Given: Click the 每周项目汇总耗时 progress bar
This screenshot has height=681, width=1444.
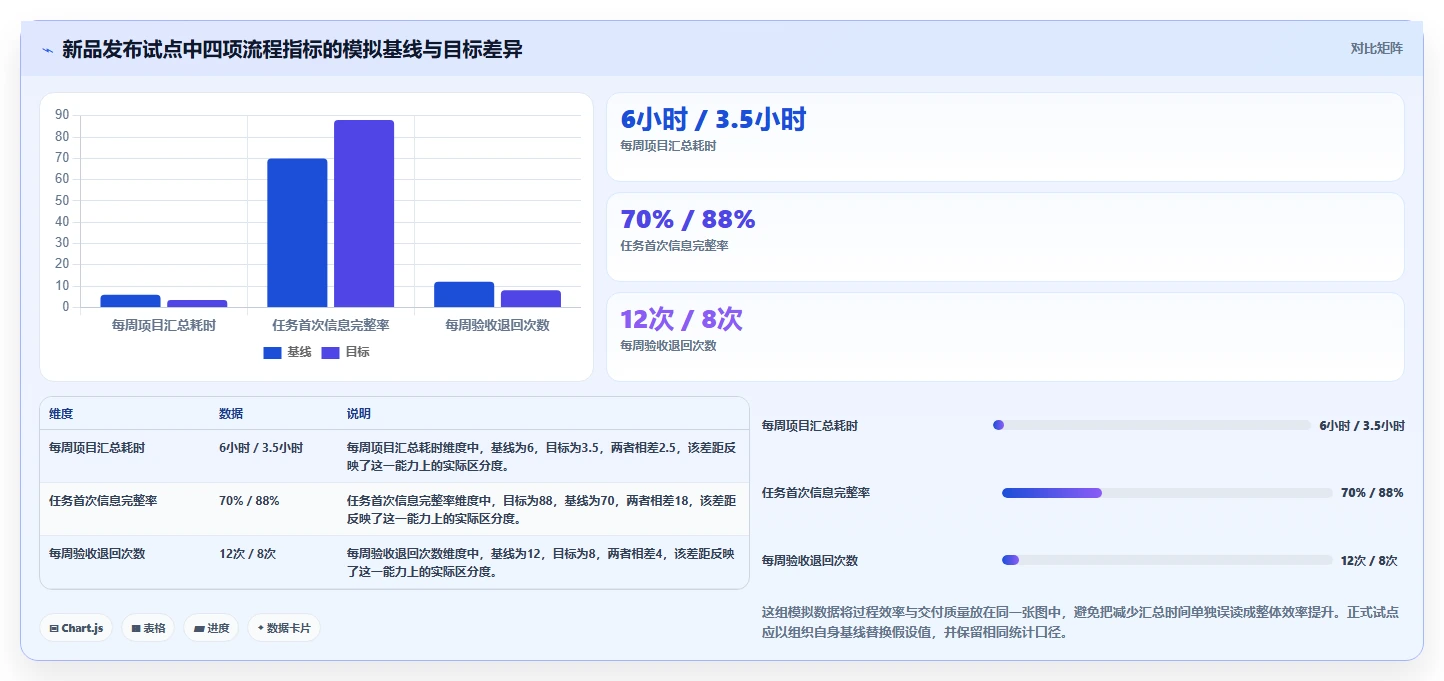Looking at the screenshot, I should tap(1151, 425).
